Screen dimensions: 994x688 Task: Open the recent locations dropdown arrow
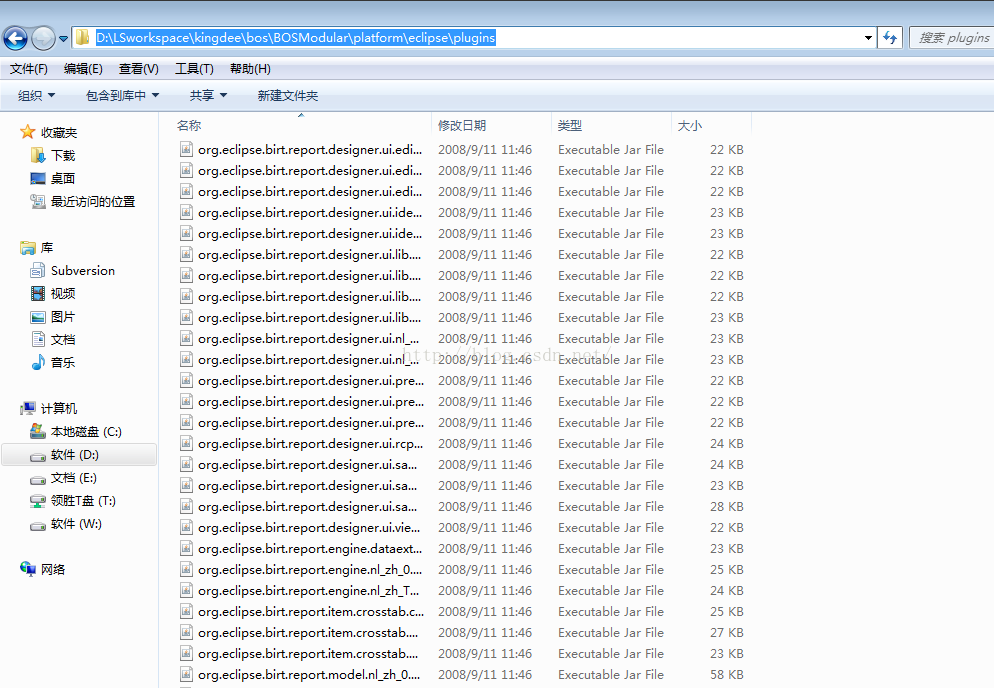click(63, 39)
